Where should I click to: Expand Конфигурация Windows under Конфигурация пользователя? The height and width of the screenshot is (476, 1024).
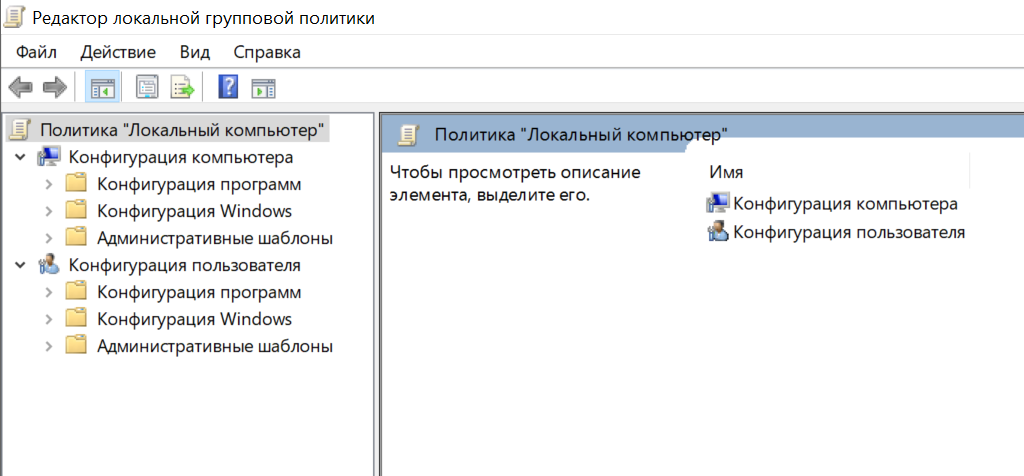48,320
